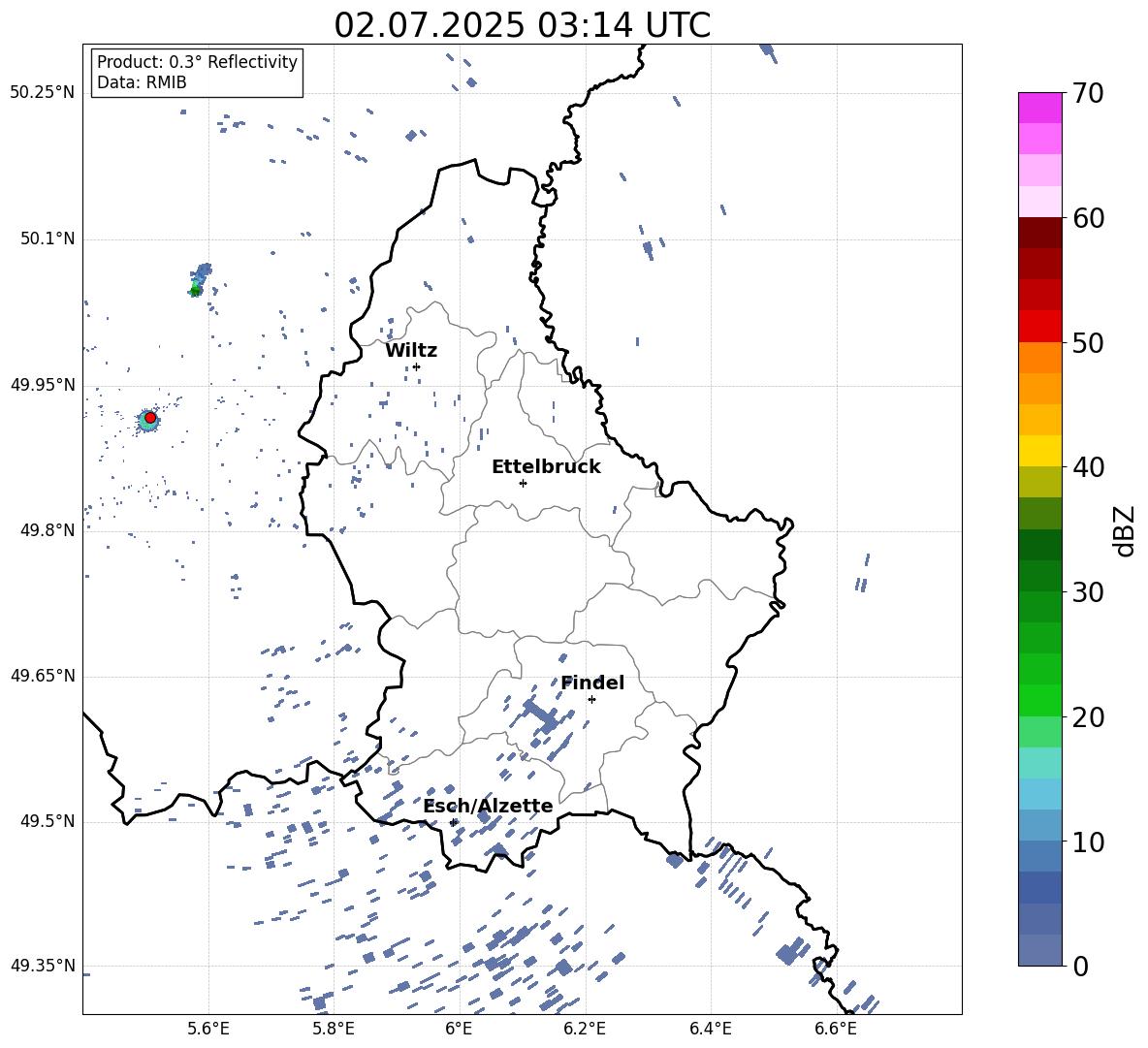Click the cross marker below the Esch/Alzette label
This screenshot has height=1048, width=1148.
coord(453,822)
